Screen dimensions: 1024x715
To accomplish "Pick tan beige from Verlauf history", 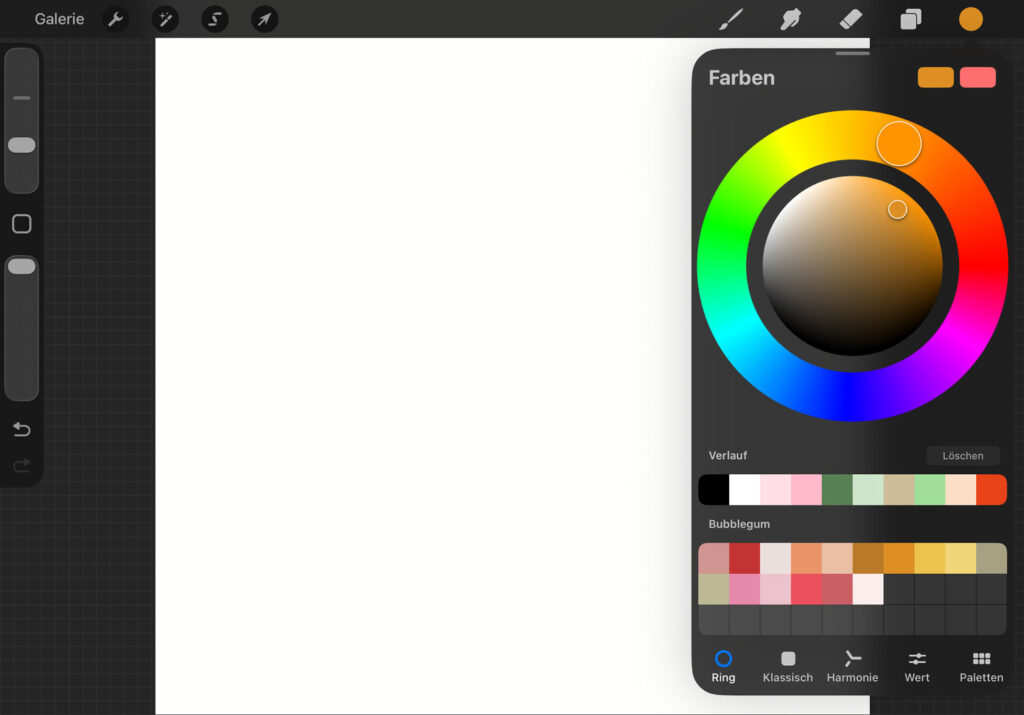I will click(899, 490).
